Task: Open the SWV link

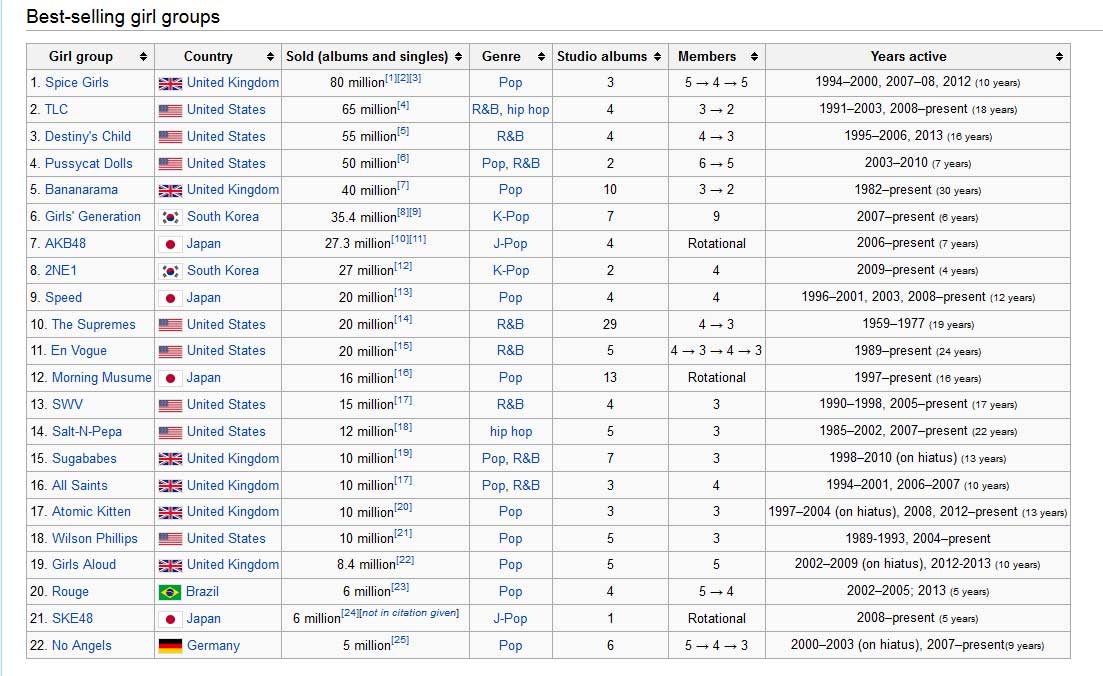Action: click(67, 404)
